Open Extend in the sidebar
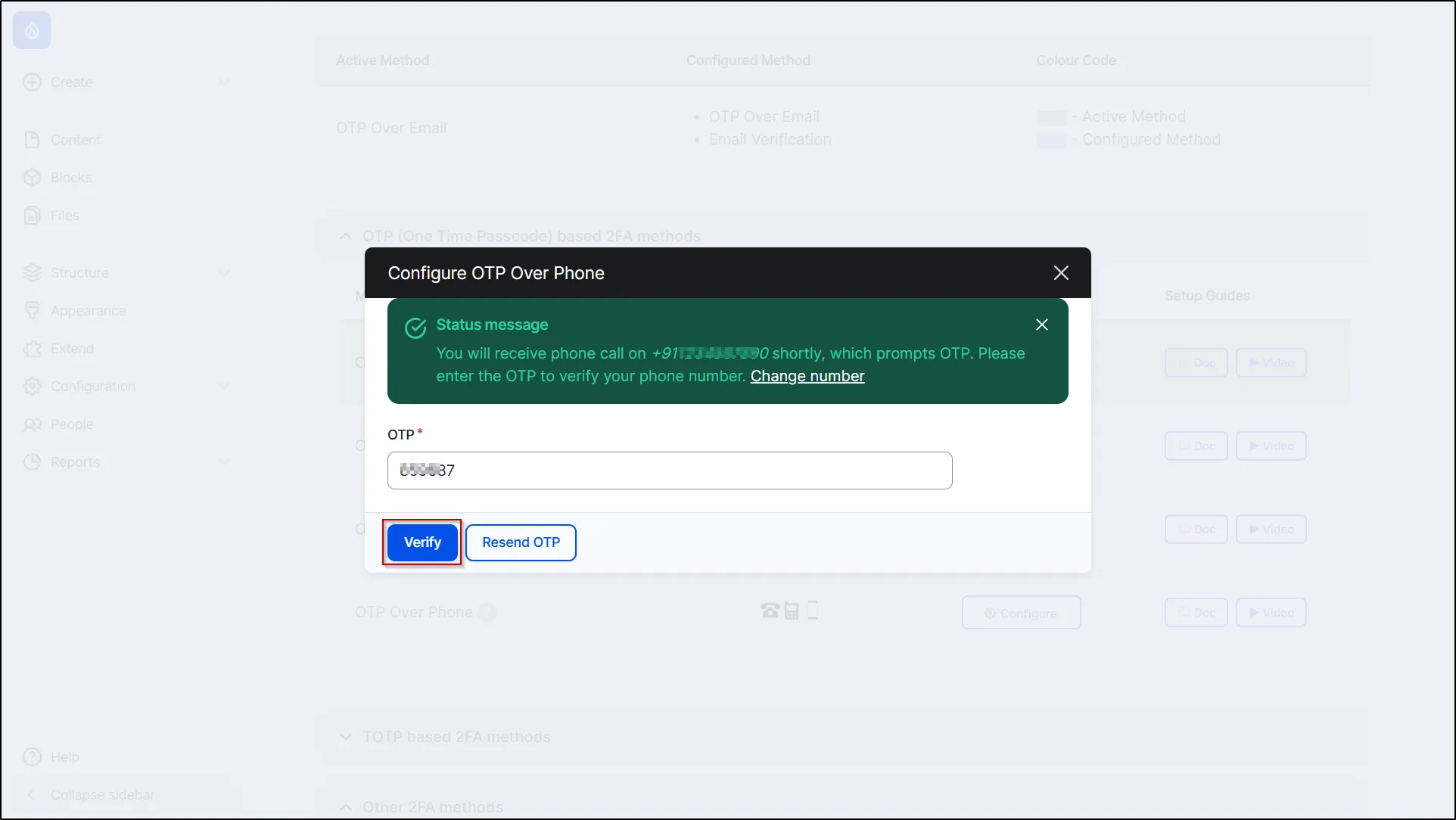Viewport: 1456px width, 820px height. click(x=72, y=349)
